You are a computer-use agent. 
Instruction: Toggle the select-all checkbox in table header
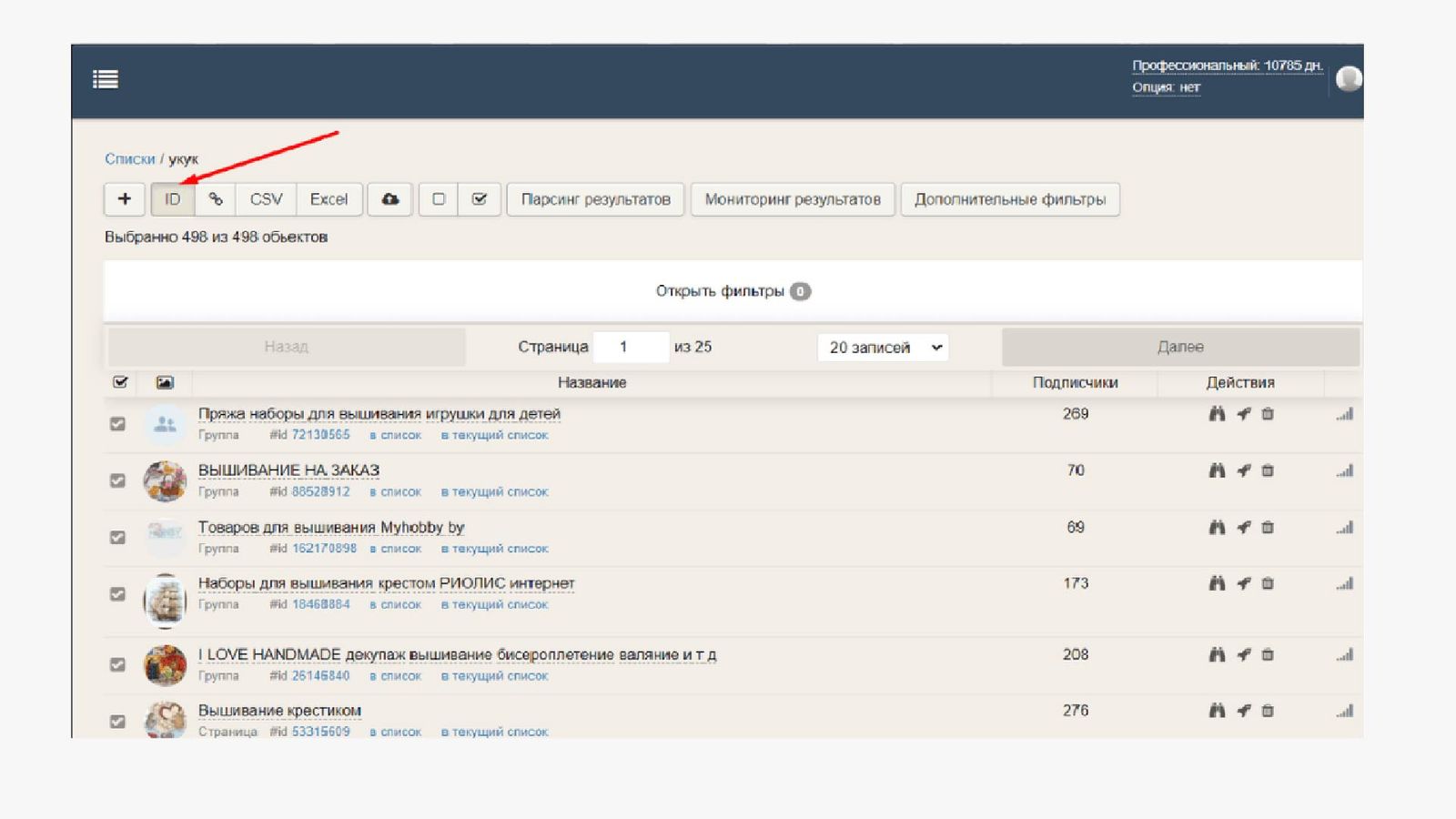click(120, 382)
